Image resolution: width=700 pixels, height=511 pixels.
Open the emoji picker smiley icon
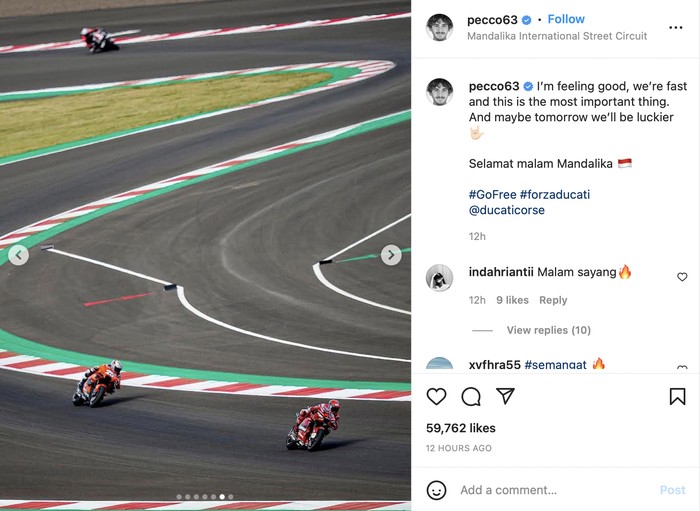pyautogui.click(x=436, y=490)
